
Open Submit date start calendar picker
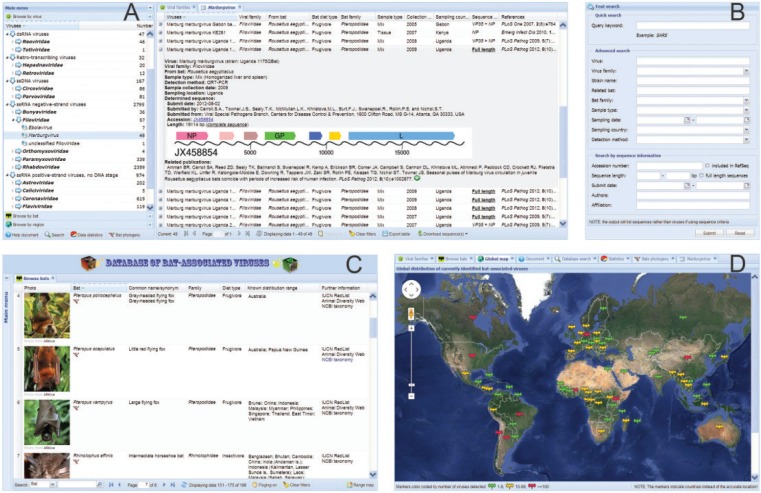click(687, 185)
